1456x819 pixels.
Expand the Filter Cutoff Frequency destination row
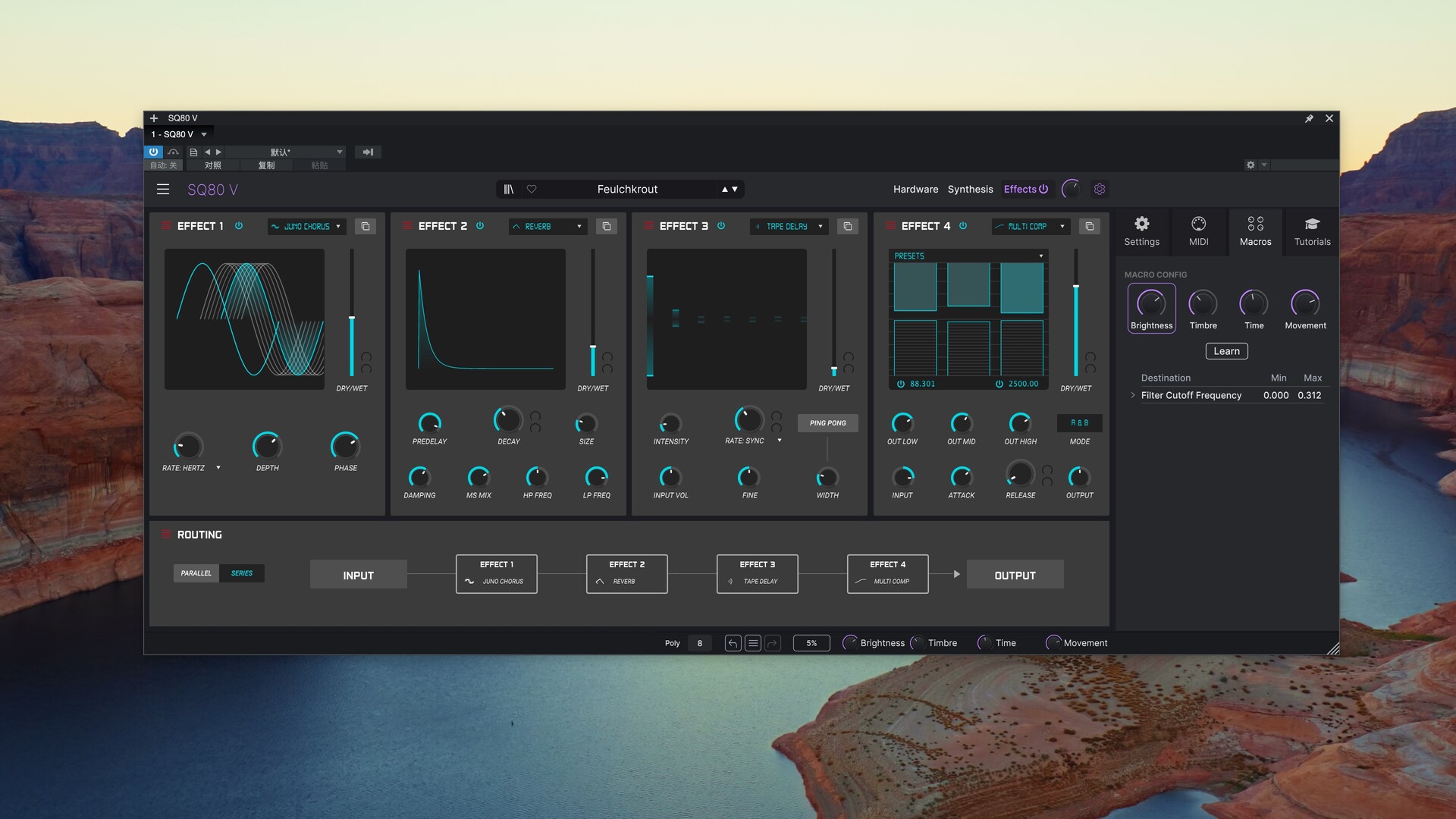coord(1133,395)
